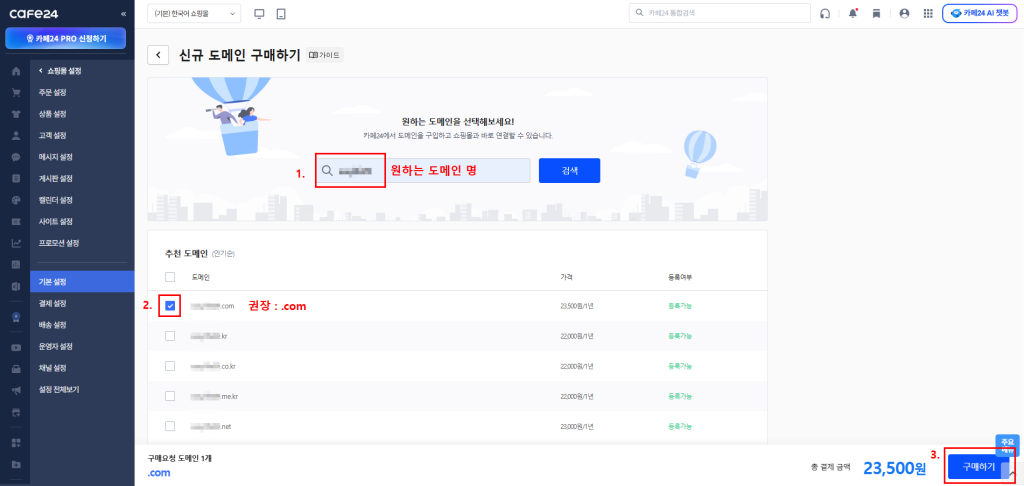This screenshot has height=486, width=1024.
Task: Toggle the select-all domains checkbox
Action: tap(170, 277)
